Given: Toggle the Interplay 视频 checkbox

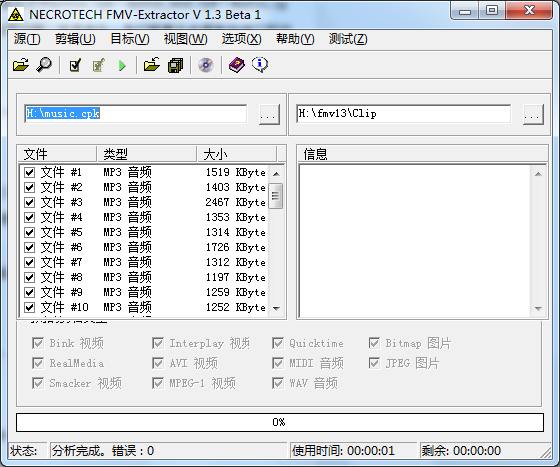Looking at the screenshot, I should (x=158, y=343).
